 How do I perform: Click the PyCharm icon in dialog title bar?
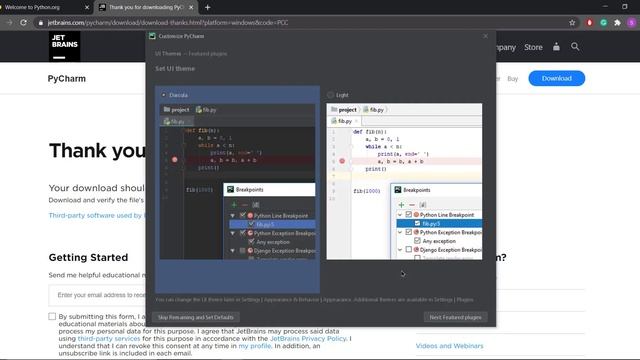click(x=152, y=36)
